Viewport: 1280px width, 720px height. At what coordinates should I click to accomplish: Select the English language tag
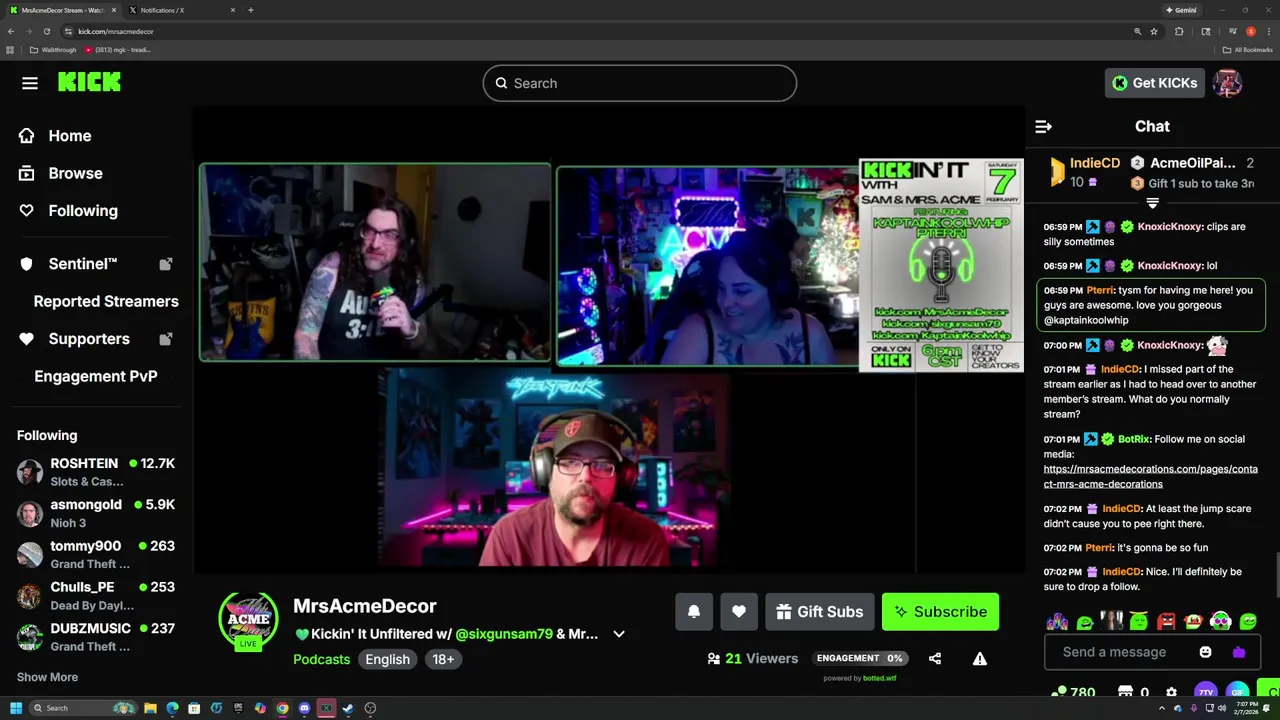click(387, 659)
